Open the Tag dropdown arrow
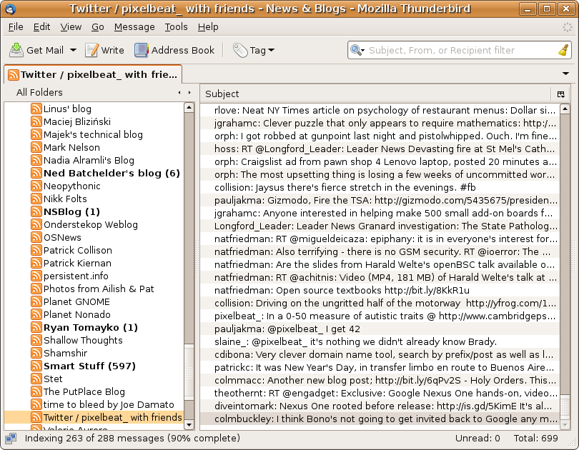The image size is (579, 450). (x=271, y=50)
